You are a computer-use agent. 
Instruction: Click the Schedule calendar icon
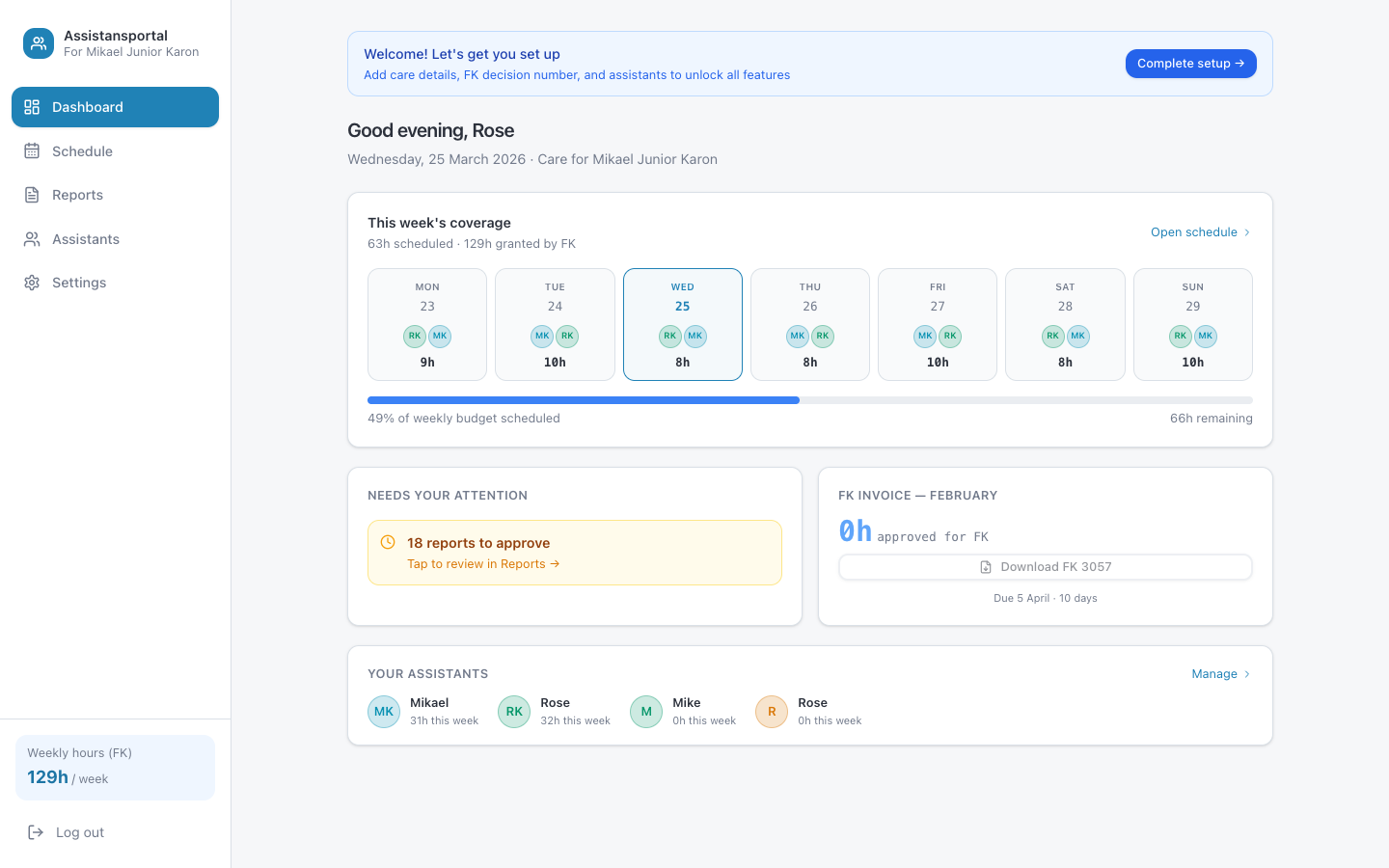click(31, 150)
